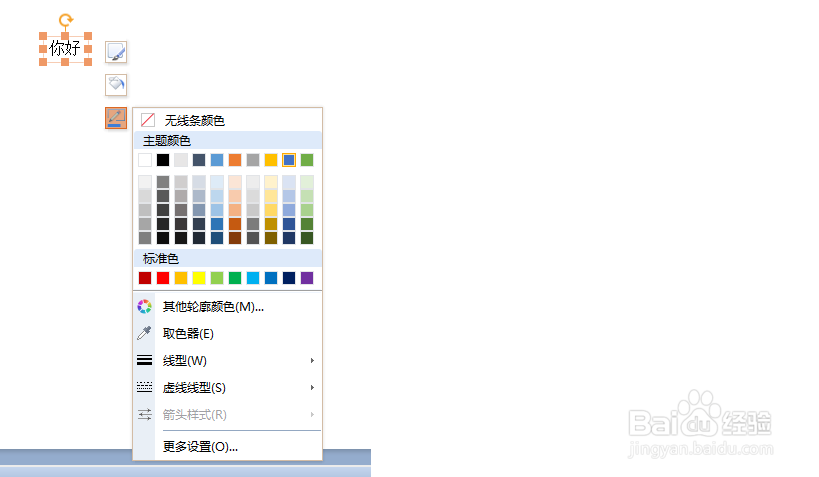Select the 无线条颜色 option

[228, 120]
